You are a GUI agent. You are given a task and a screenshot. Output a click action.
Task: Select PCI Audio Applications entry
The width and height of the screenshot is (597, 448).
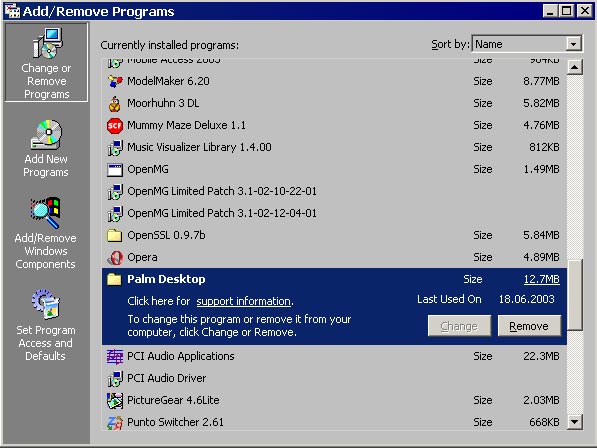(x=334, y=357)
